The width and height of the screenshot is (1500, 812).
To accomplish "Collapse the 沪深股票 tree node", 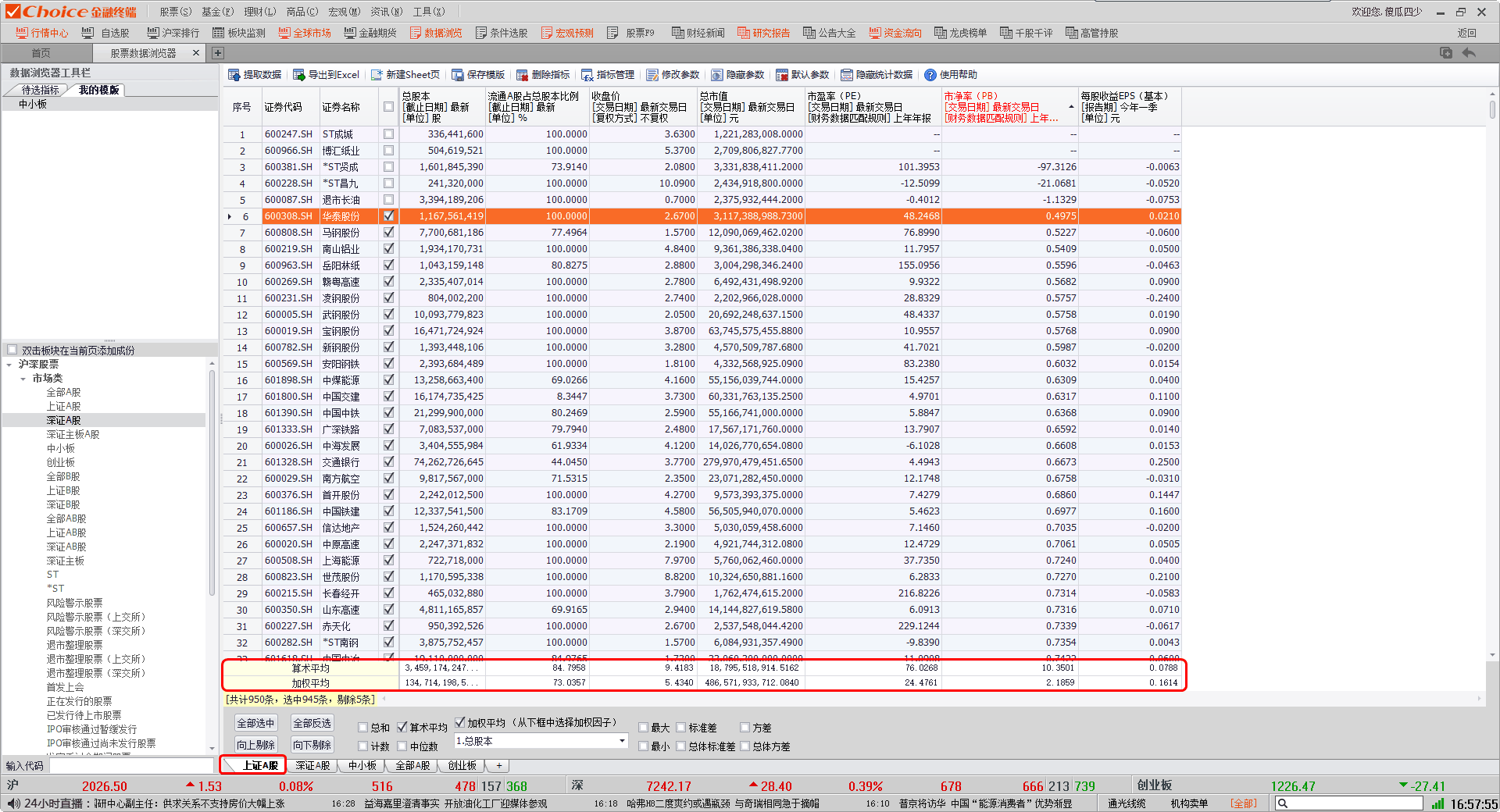I will coord(9,365).
